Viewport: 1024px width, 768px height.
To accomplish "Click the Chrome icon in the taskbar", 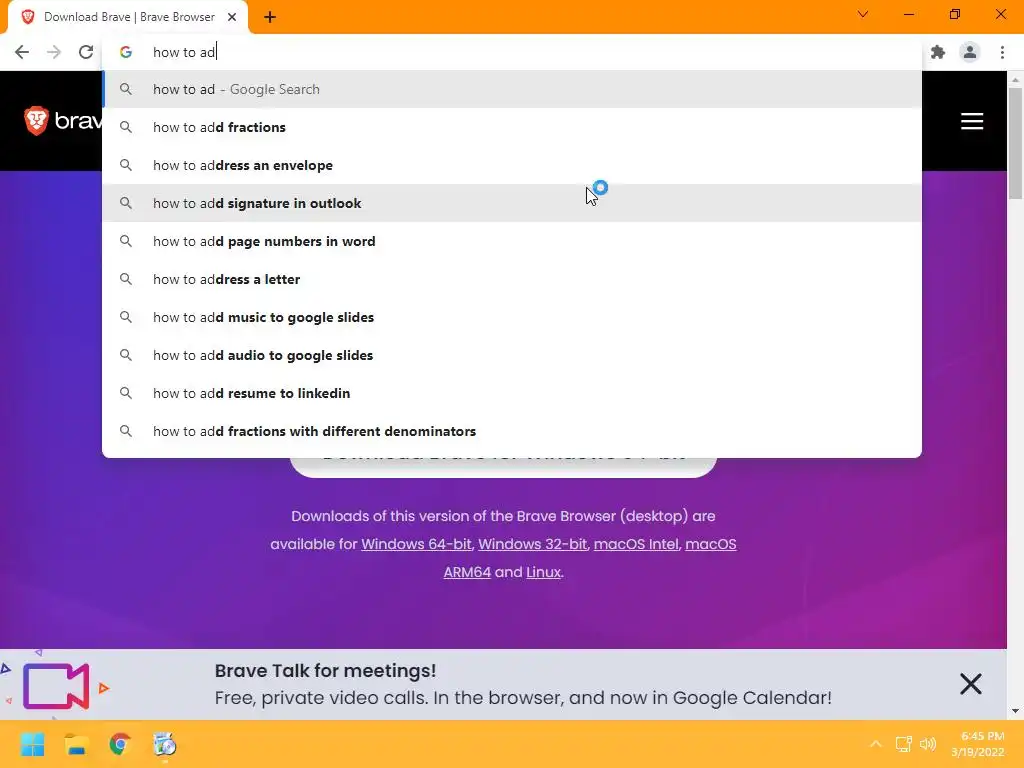I will pyautogui.click(x=120, y=744).
